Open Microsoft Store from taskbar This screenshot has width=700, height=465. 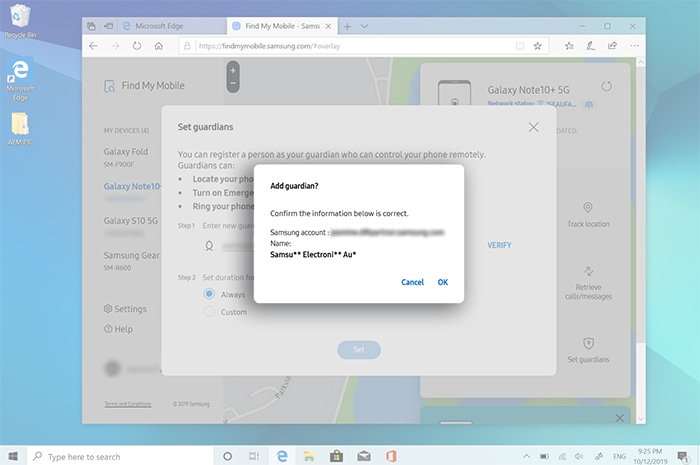pyautogui.click(x=336, y=456)
